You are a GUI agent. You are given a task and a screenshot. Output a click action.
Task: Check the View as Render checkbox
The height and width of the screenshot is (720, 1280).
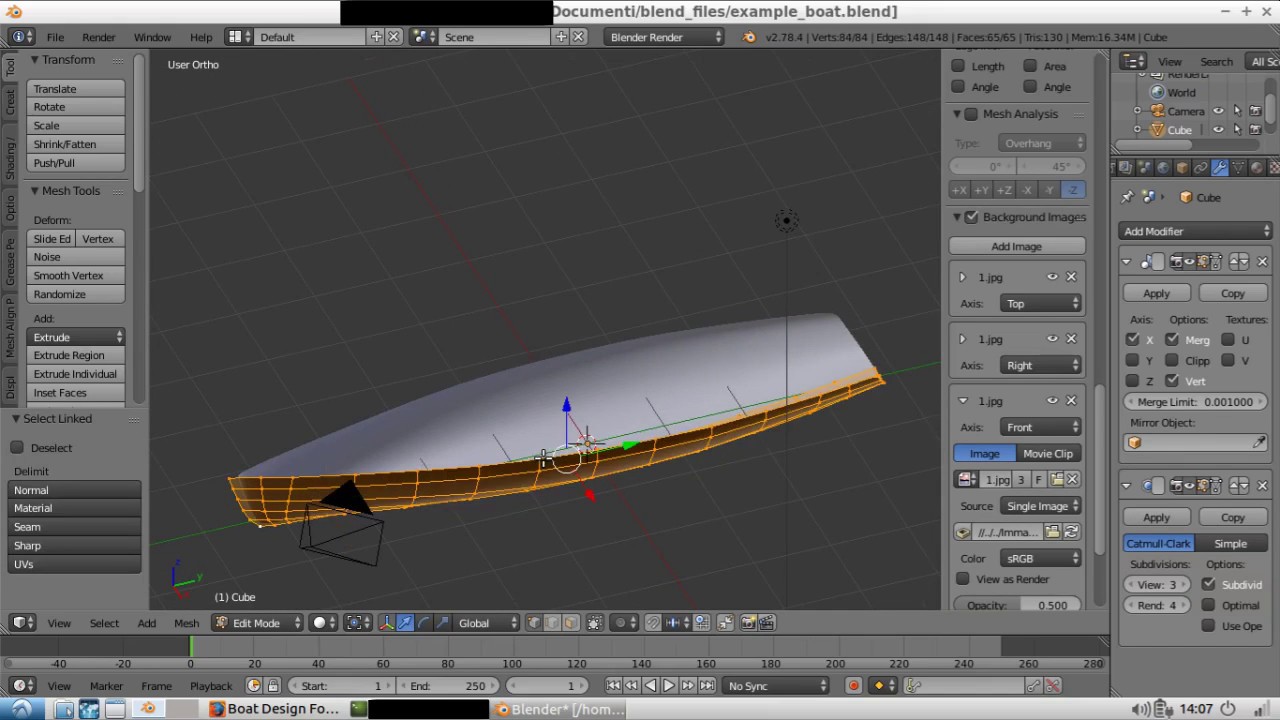(963, 579)
